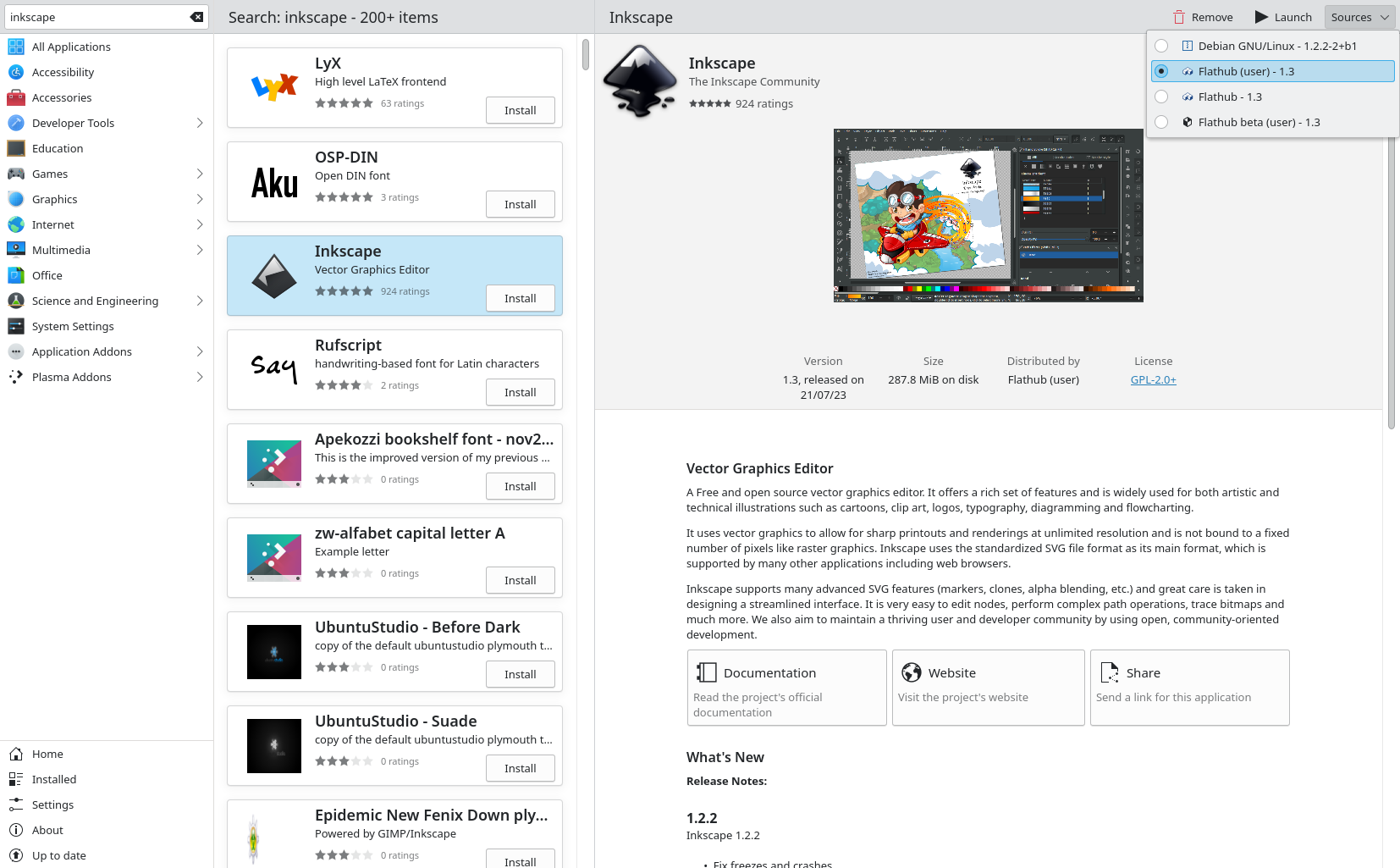Click the Games category icon in the sidebar
The height and width of the screenshot is (868, 1400).
(16, 174)
